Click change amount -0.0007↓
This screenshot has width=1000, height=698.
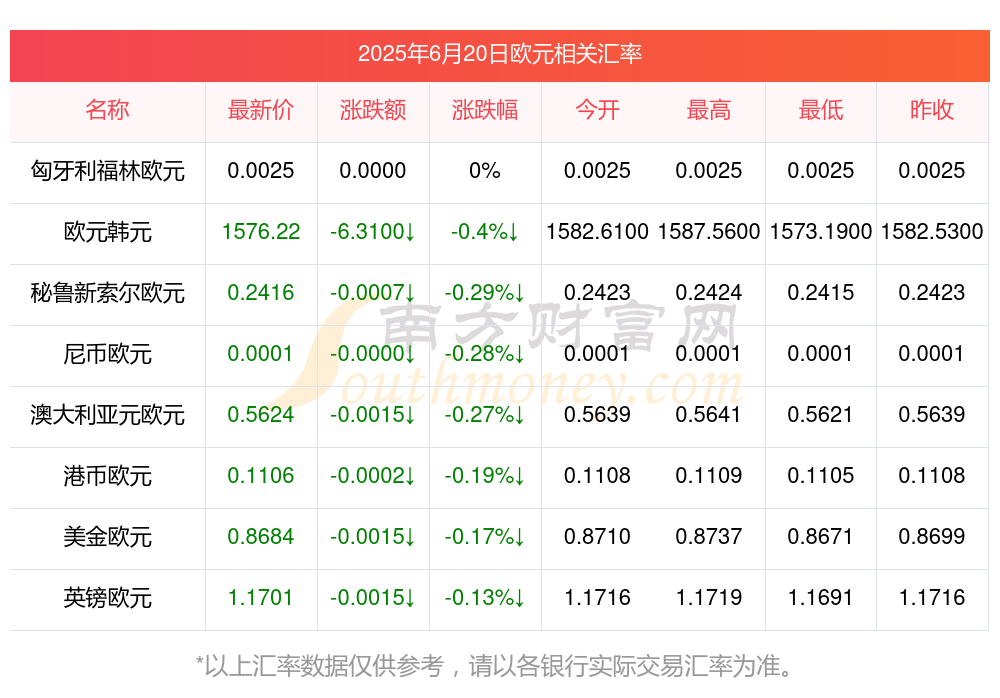373,293
